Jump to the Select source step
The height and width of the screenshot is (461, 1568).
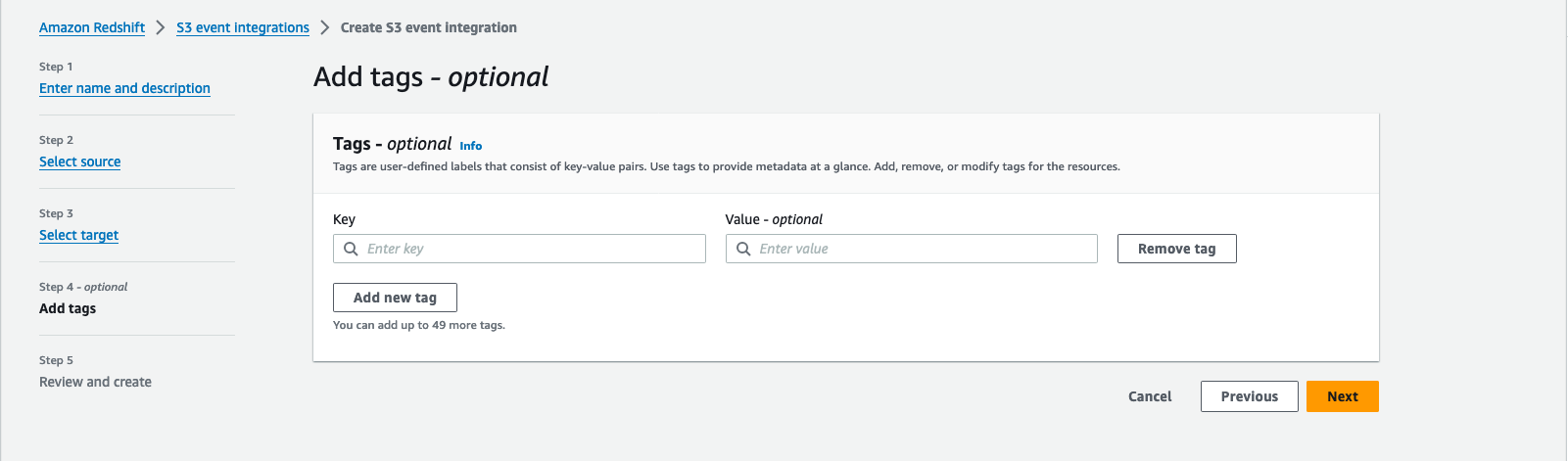point(80,161)
